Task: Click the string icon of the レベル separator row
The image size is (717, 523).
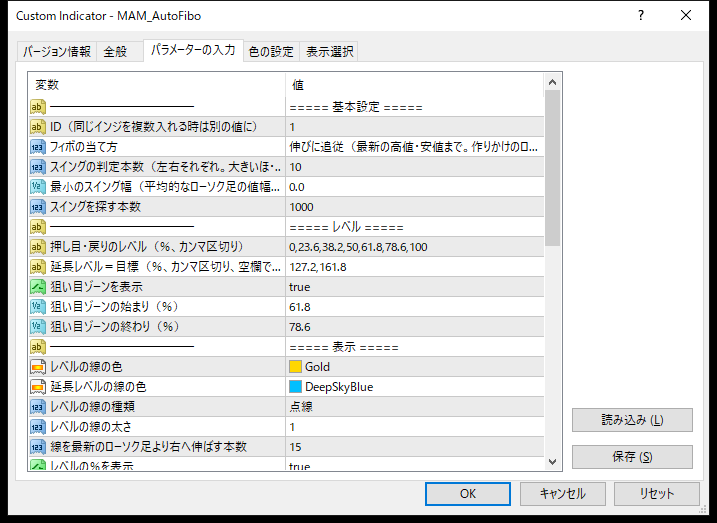Action: (x=38, y=227)
